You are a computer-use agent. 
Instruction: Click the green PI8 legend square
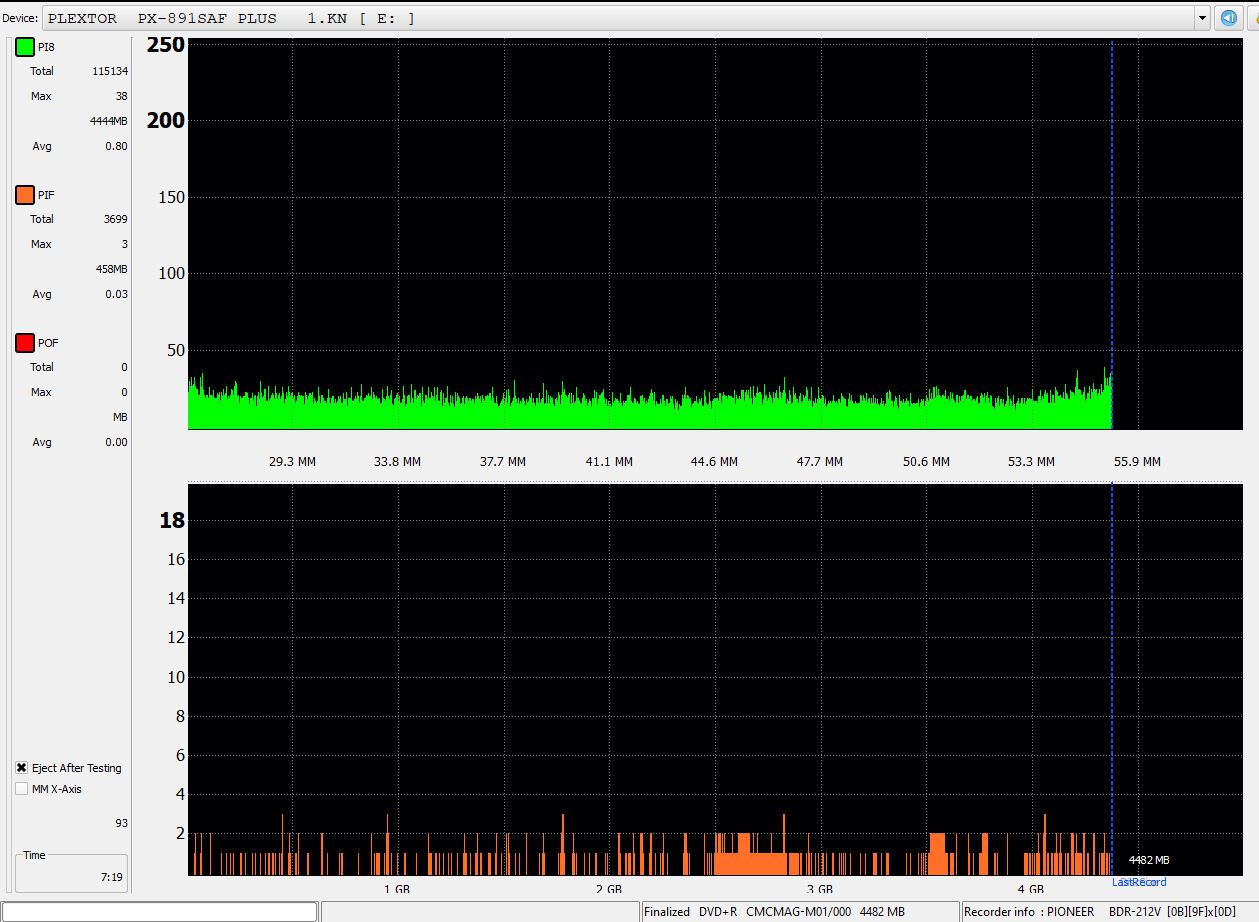tap(25, 47)
